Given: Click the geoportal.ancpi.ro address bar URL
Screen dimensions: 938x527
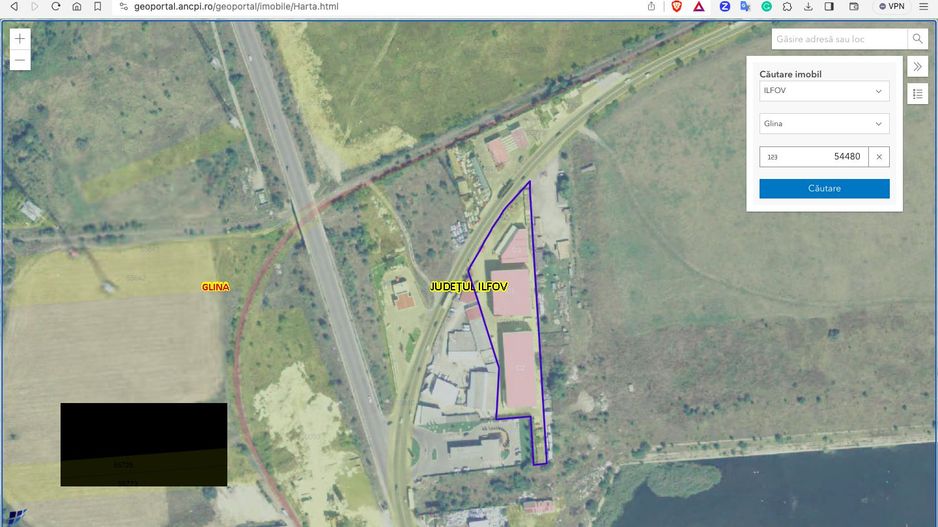Looking at the screenshot, I should (x=236, y=7).
